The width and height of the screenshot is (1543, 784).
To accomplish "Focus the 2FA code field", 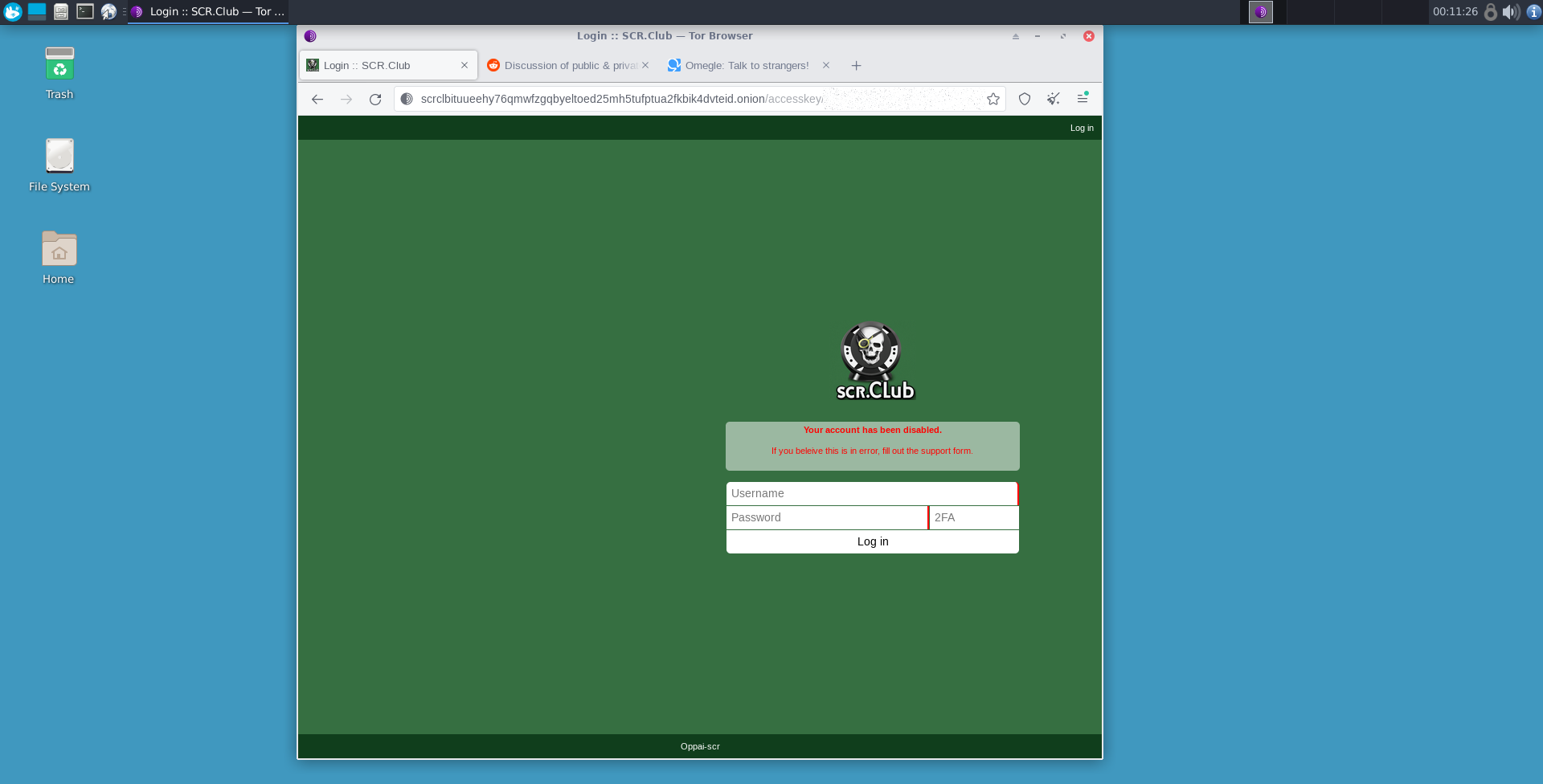I will 974,517.
